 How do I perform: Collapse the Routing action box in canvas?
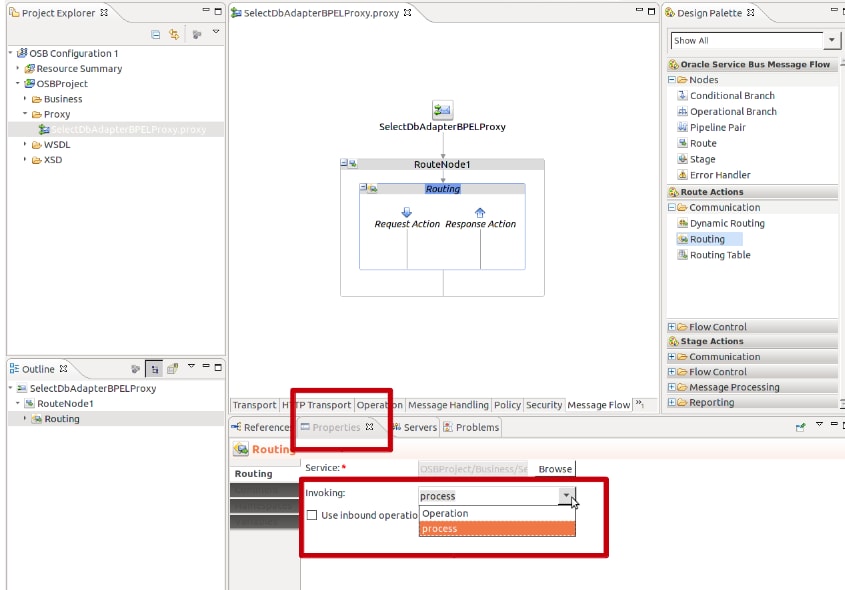click(363, 187)
